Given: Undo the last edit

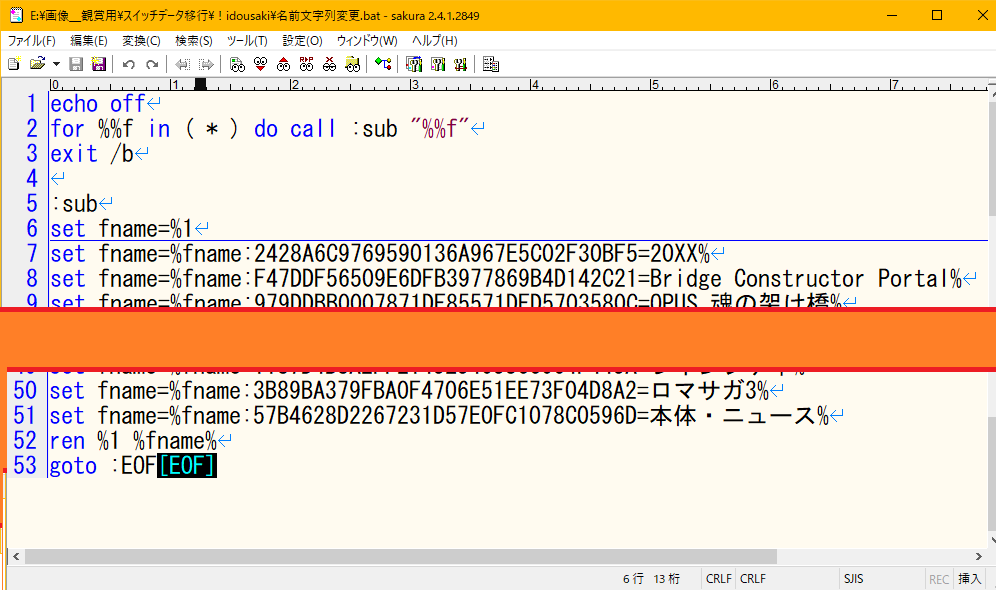Looking at the screenshot, I should [129, 64].
